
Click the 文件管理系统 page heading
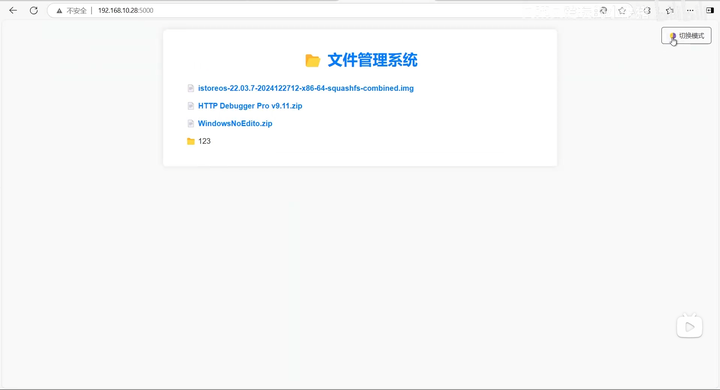tap(372, 60)
